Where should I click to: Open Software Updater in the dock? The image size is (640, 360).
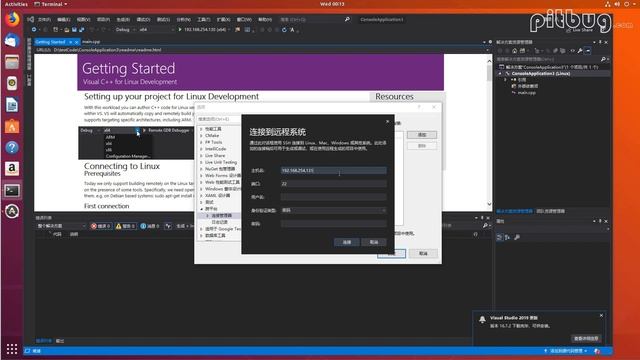point(12,211)
